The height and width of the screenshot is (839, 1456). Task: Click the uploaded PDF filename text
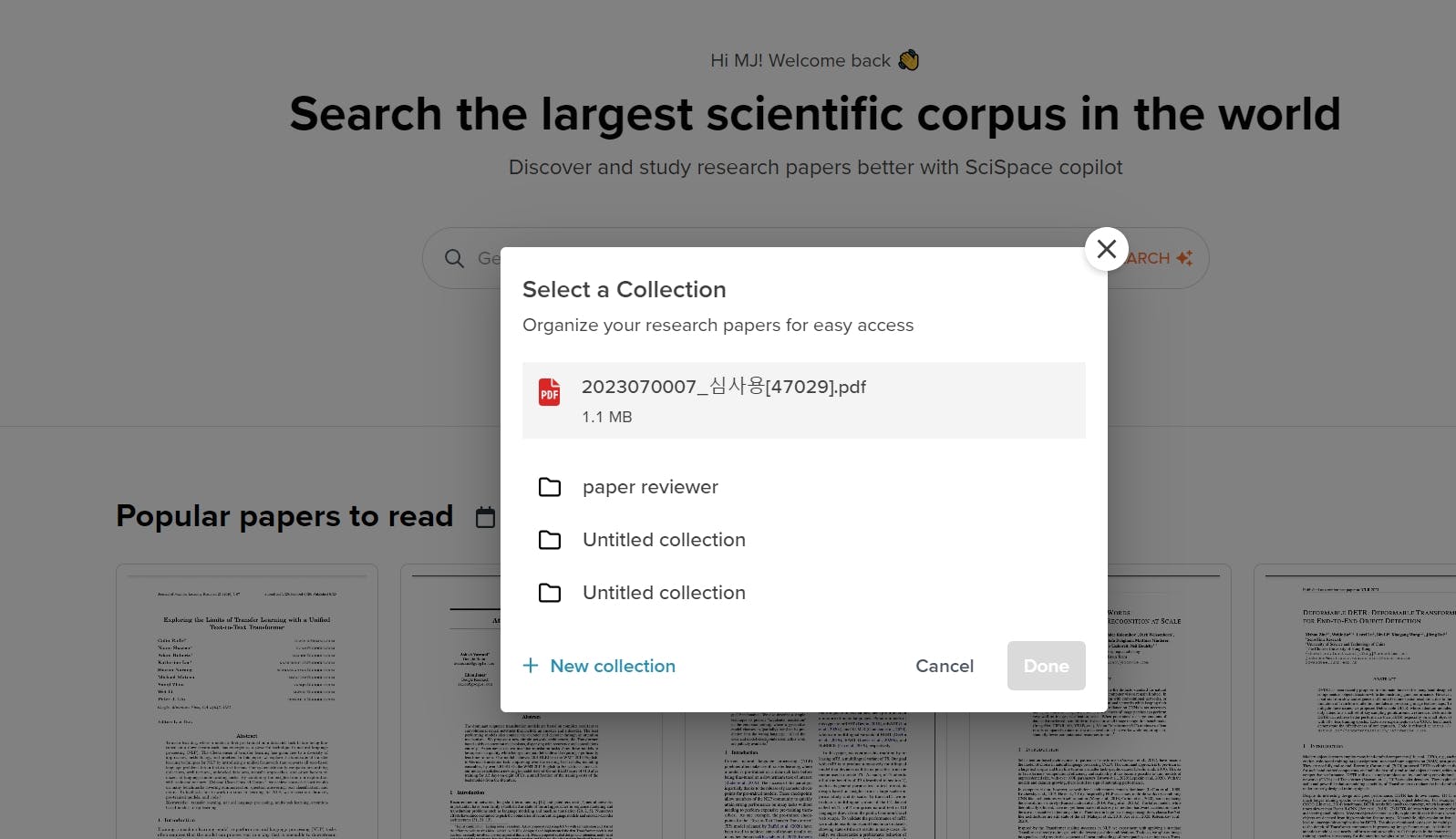[723, 387]
